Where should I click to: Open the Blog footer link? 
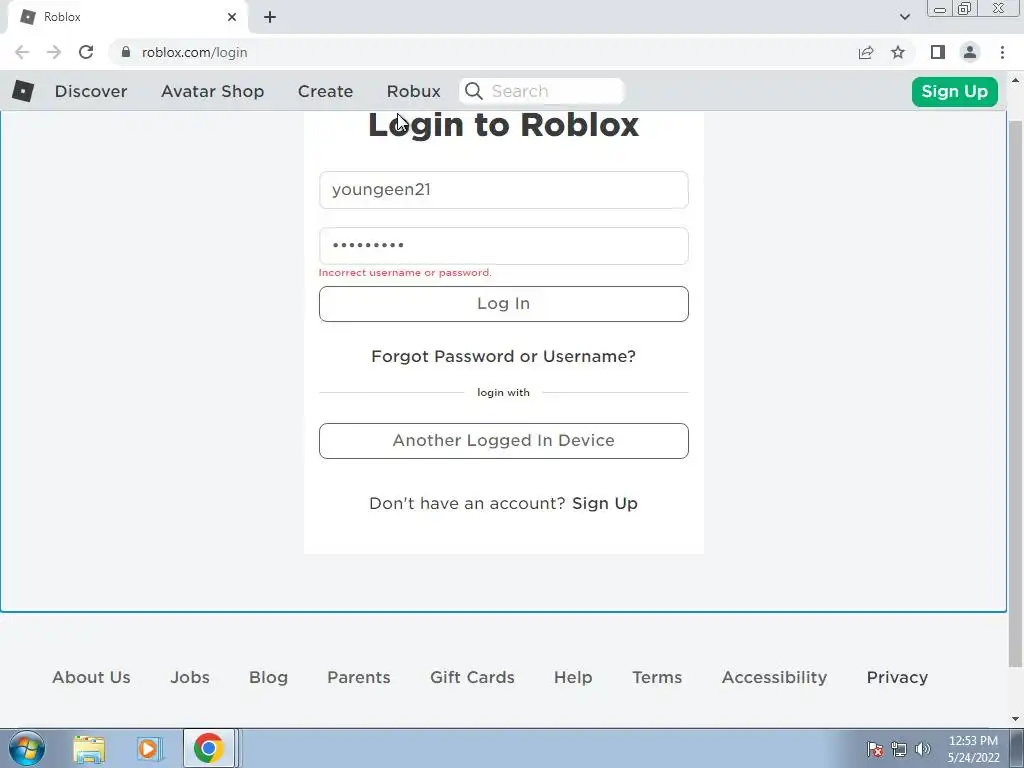[x=268, y=677]
